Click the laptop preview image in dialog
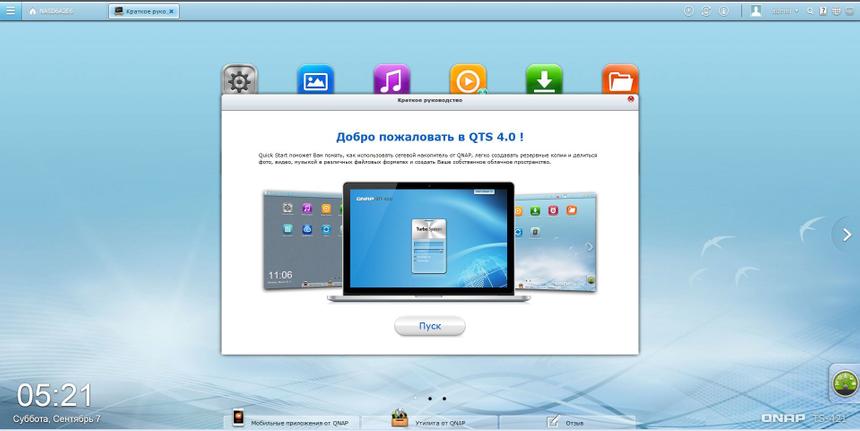Viewport: 860px width, 431px height. coord(429,242)
